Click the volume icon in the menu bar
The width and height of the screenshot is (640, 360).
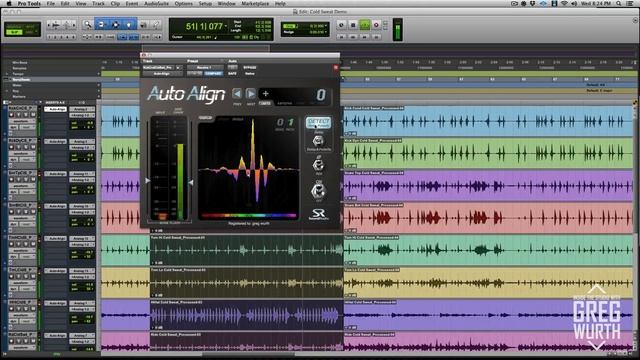574,3
